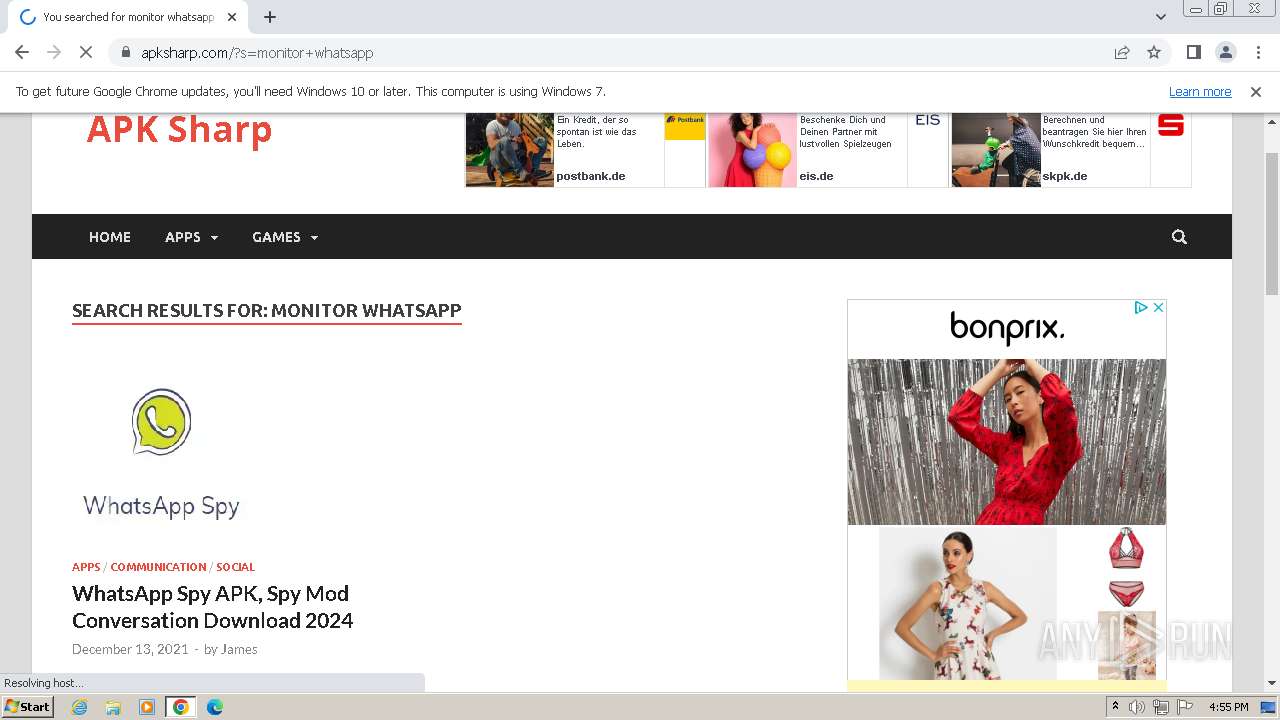This screenshot has height=720, width=1280.
Task: Open the December 13, 2021 date link
Action: click(130, 649)
